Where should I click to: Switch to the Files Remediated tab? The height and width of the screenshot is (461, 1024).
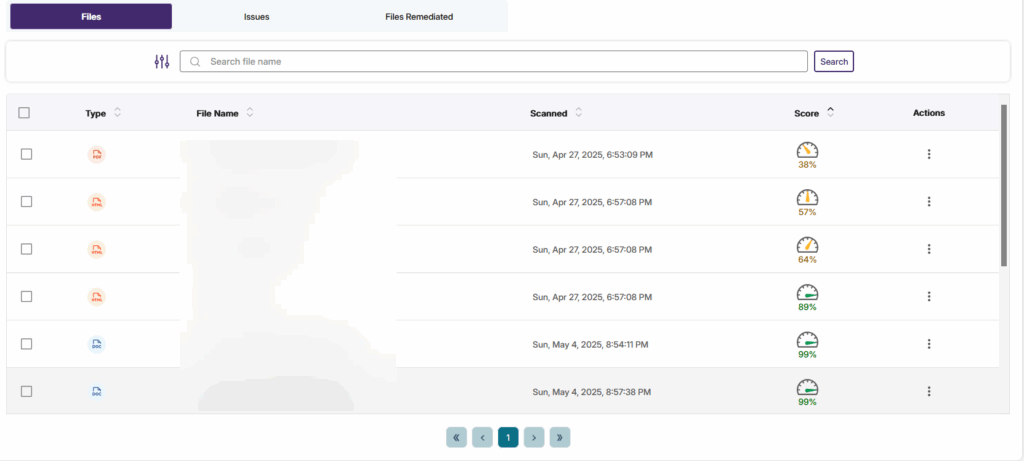[419, 17]
